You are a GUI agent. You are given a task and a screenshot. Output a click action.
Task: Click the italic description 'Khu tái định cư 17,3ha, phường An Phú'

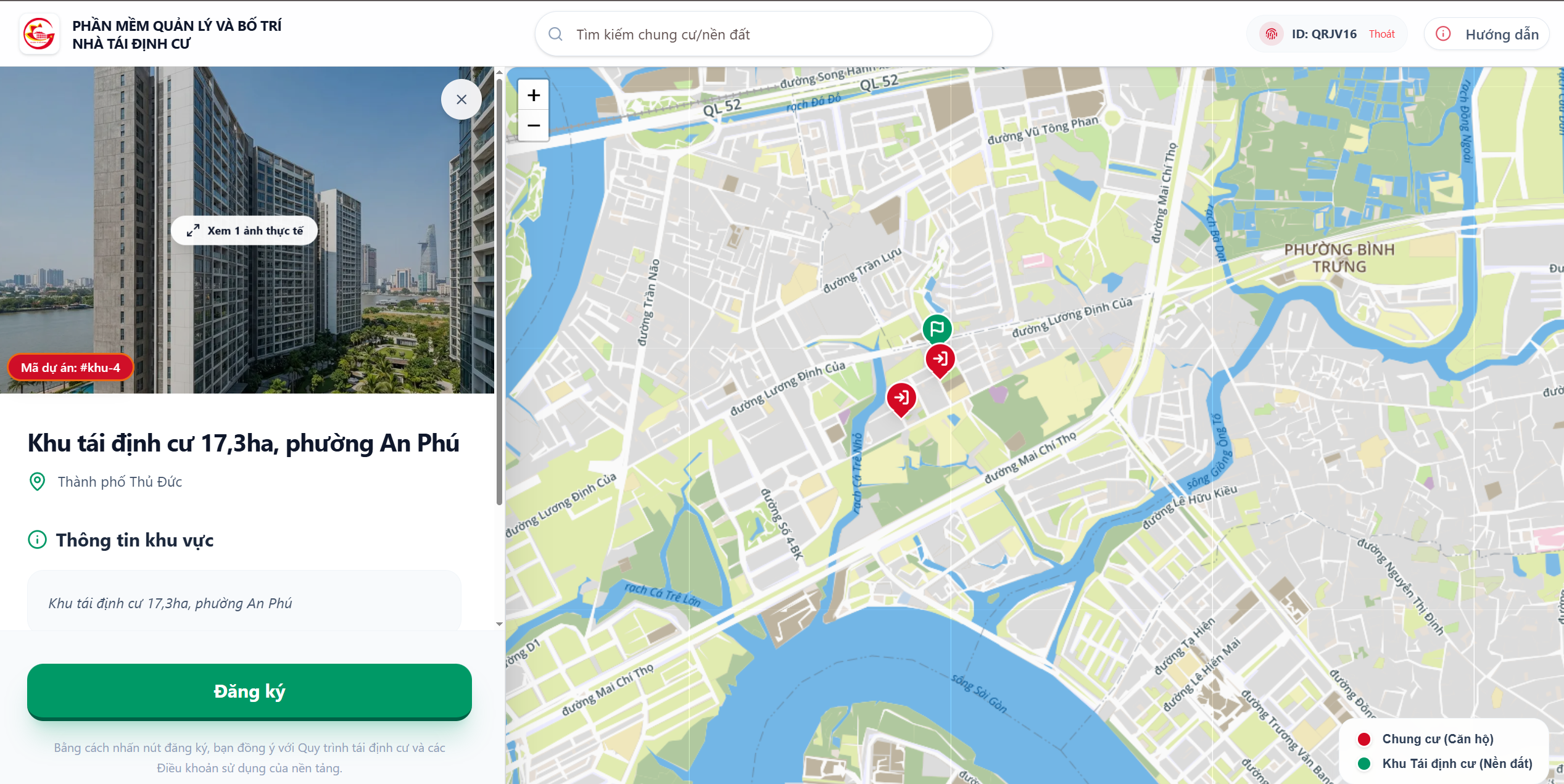tap(170, 603)
